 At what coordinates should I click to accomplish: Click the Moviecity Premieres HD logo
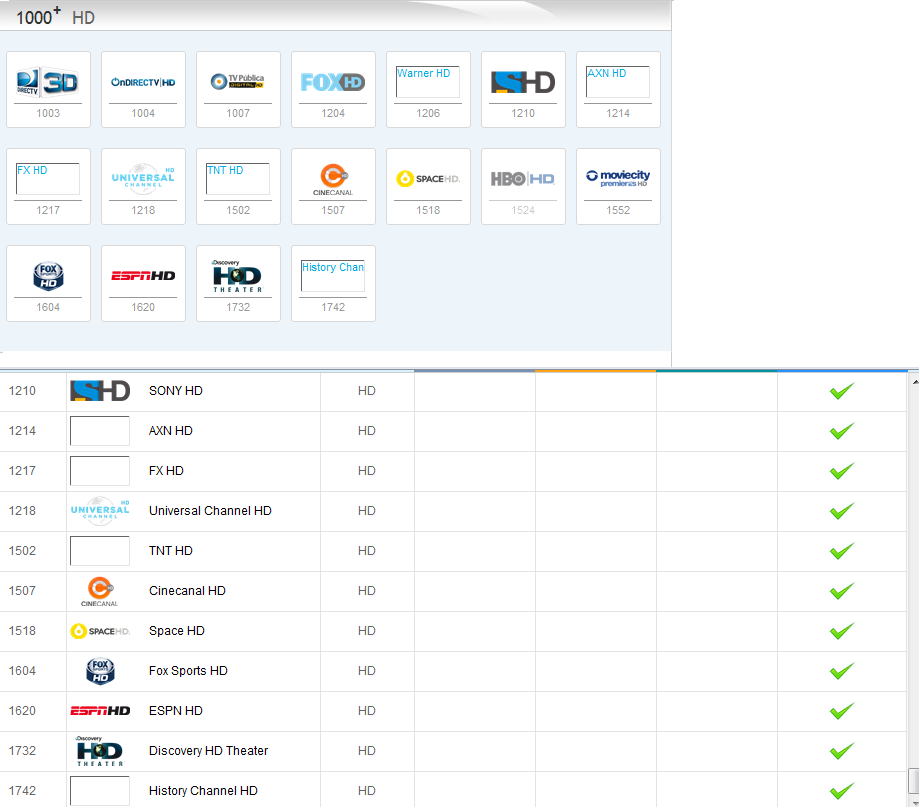[617, 178]
